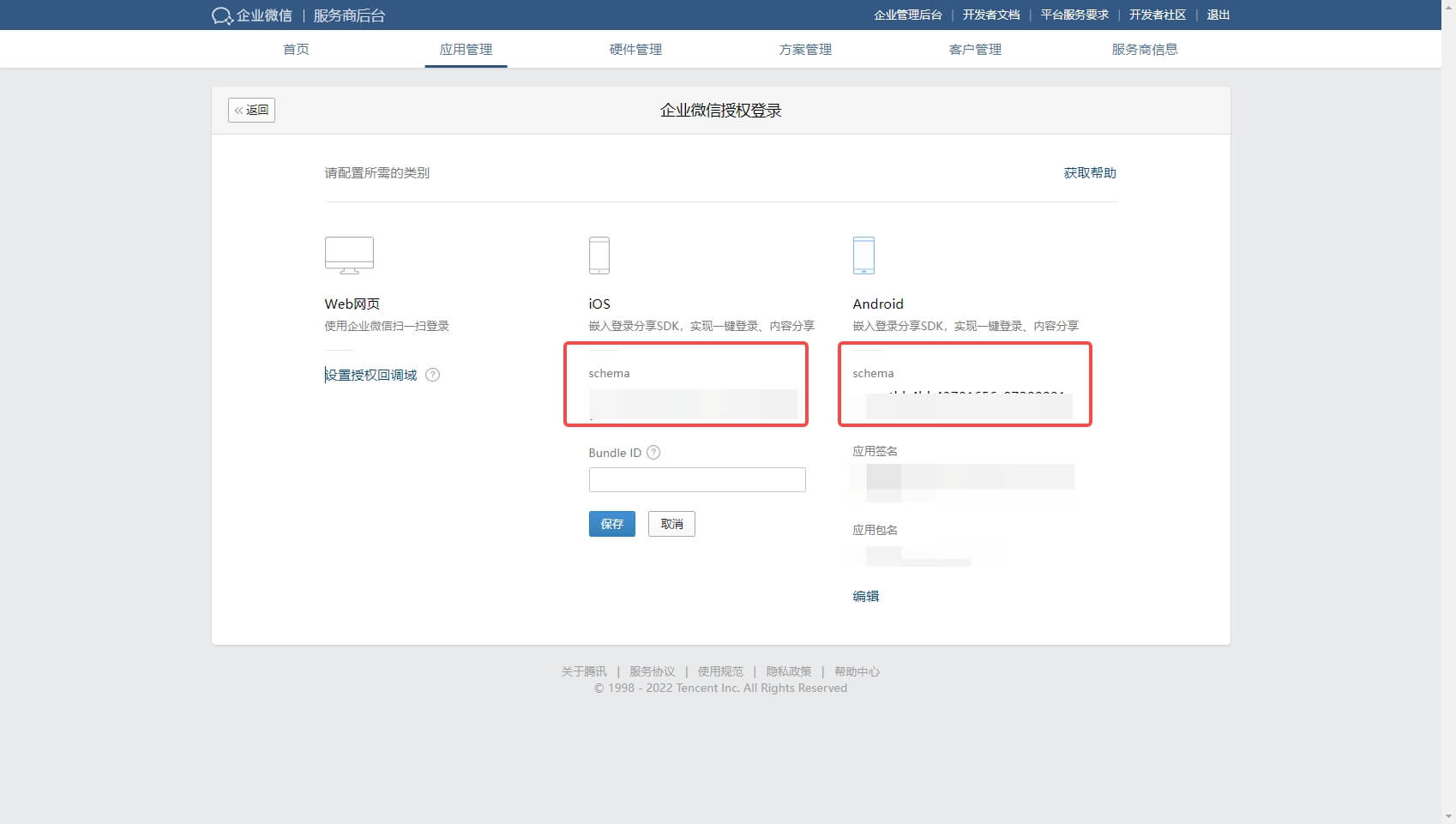
Task: Click the 企业微信 logo icon
Action: [220, 15]
